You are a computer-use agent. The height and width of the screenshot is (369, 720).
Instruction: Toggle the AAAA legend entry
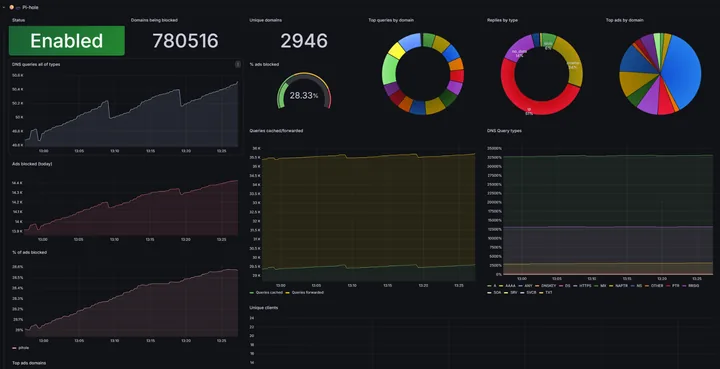(x=507, y=286)
